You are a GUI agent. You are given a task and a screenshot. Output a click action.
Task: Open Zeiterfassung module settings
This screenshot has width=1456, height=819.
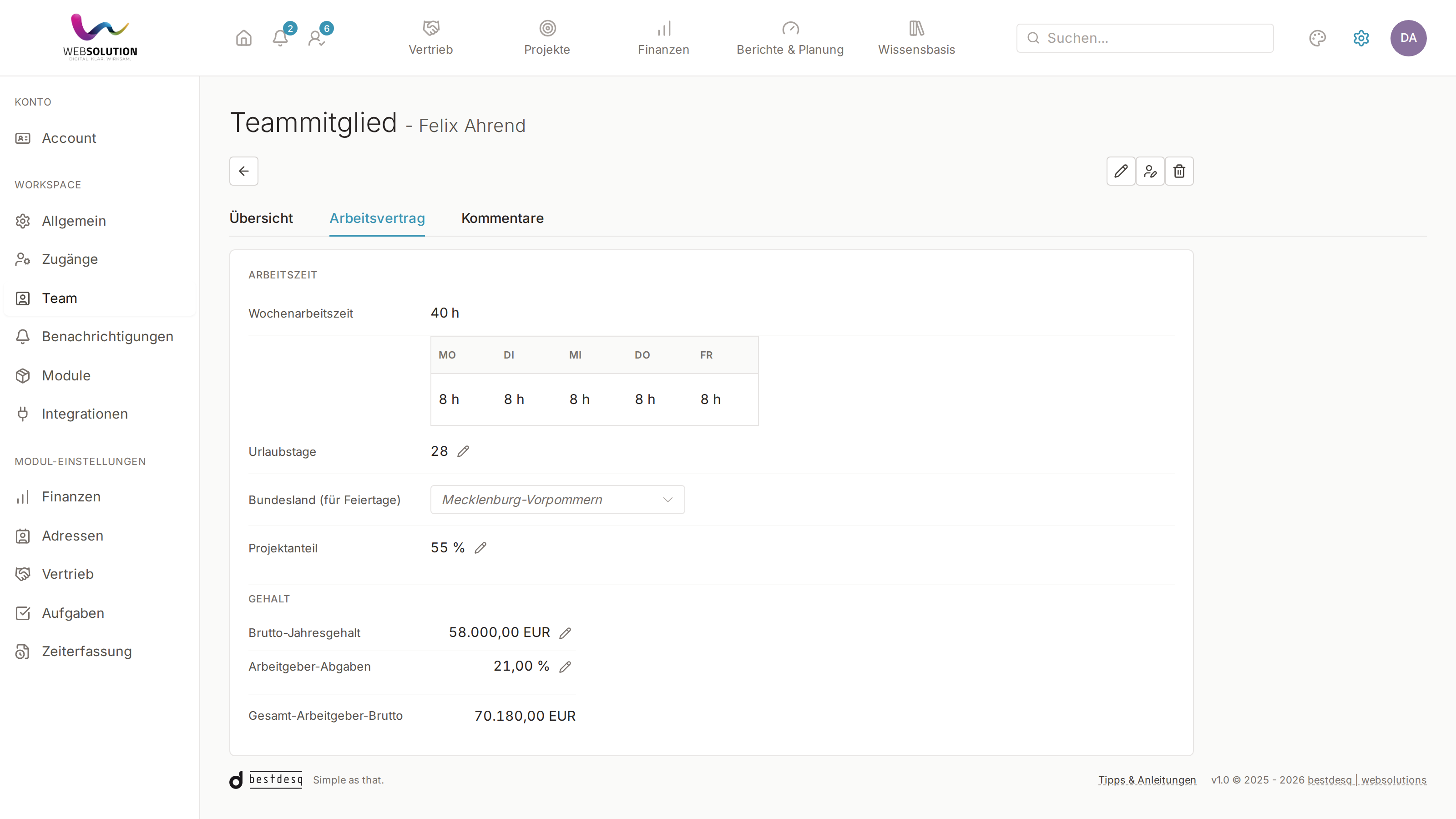[100, 652]
